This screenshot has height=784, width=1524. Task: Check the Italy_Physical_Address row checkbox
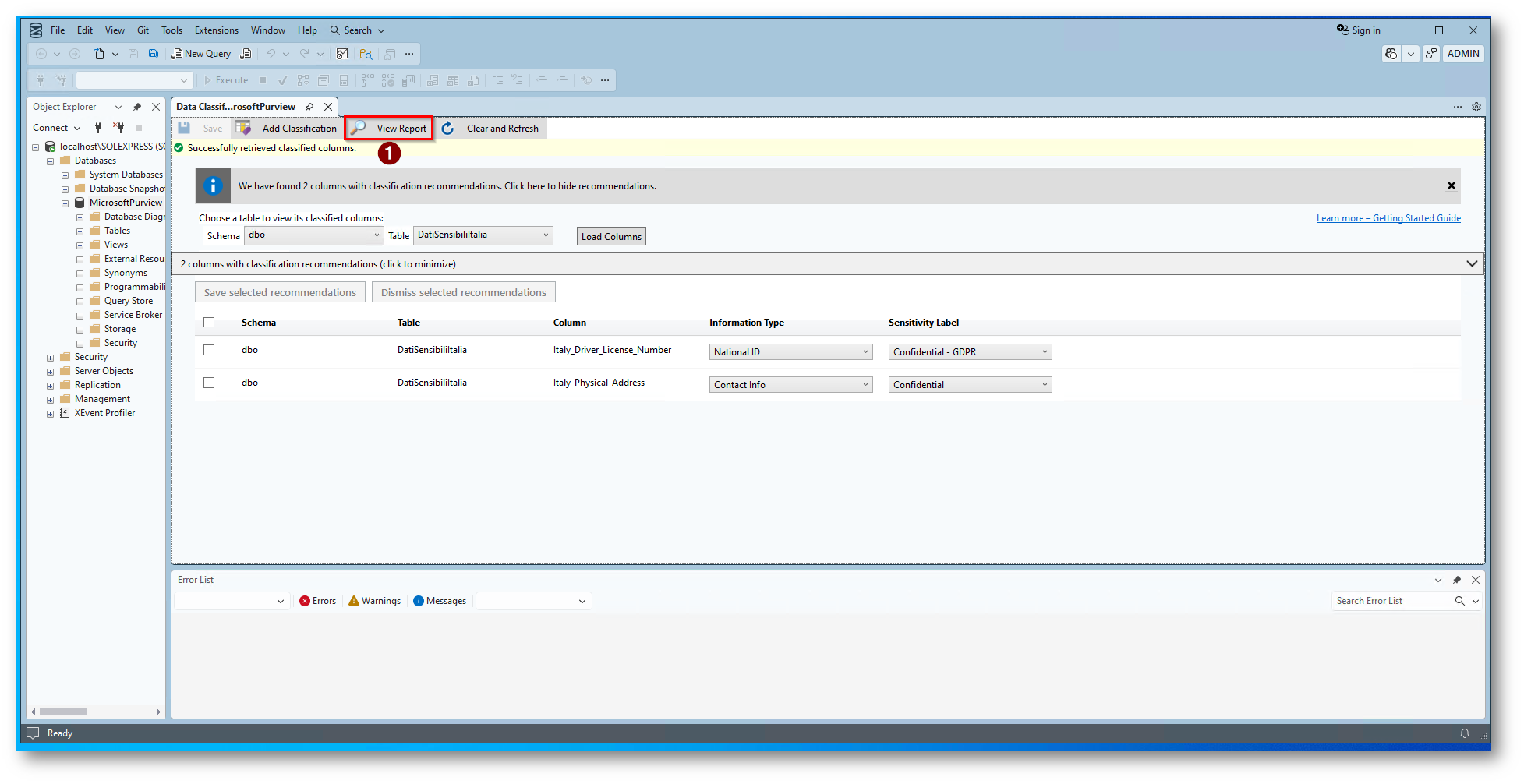click(209, 383)
